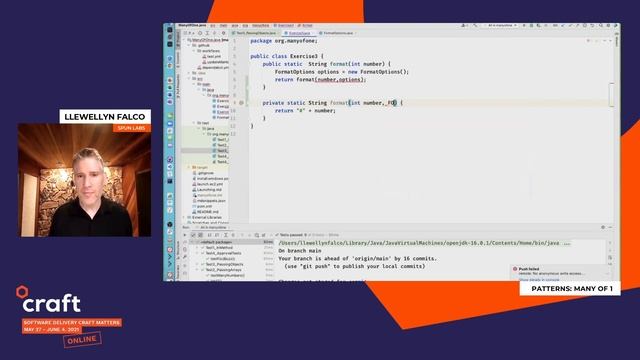Toggle Sort by Duration in the test results toolbar
Viewport: 640px width, 360px height.
click(217, 235)
